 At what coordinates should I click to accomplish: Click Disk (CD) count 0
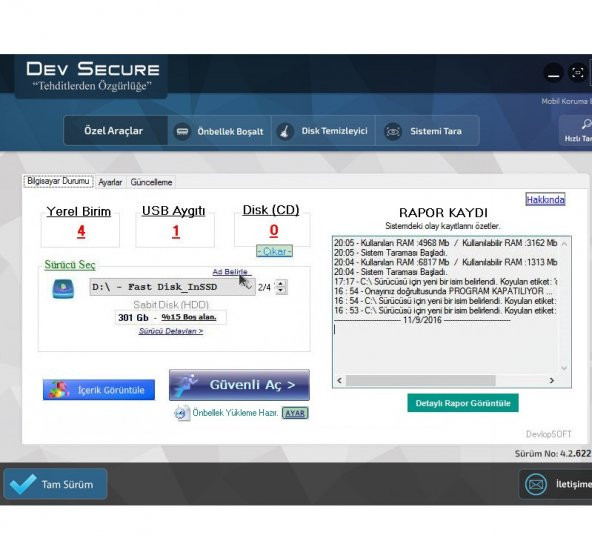[274, 230]
